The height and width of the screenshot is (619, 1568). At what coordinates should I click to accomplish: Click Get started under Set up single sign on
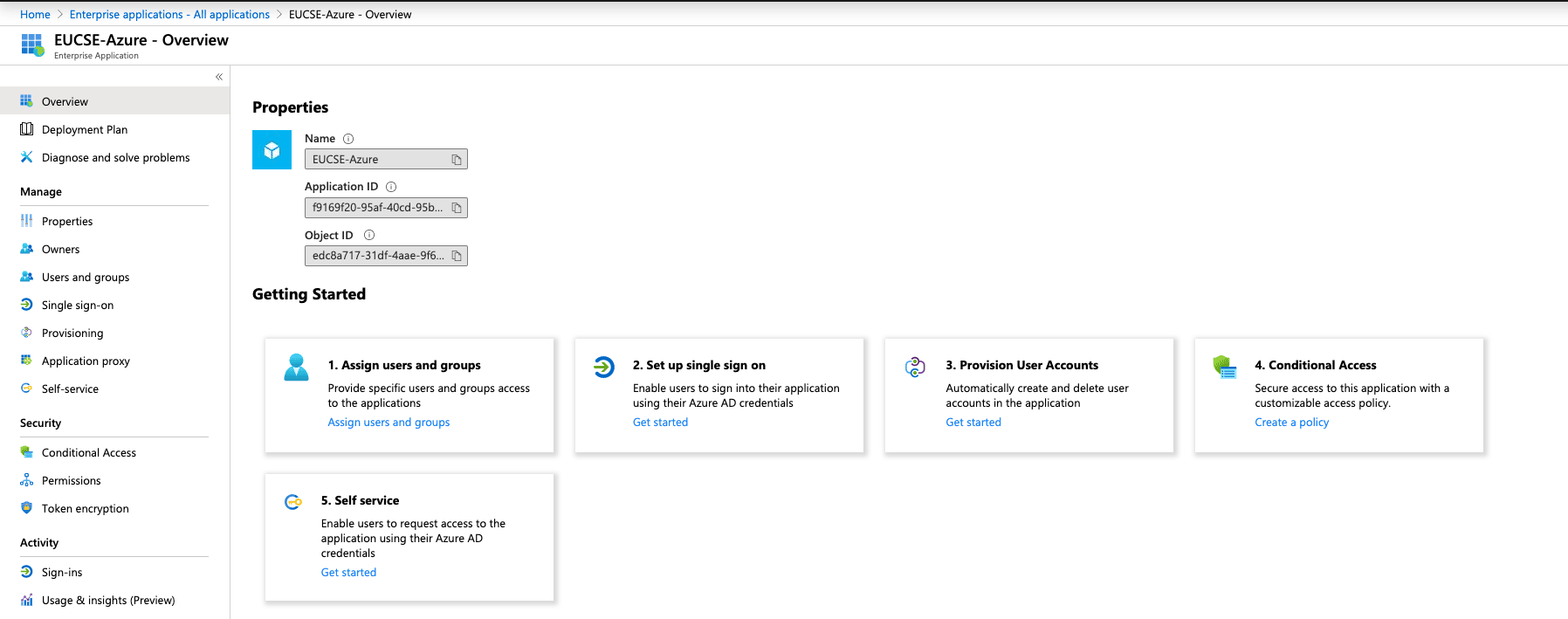coord(660,423)
